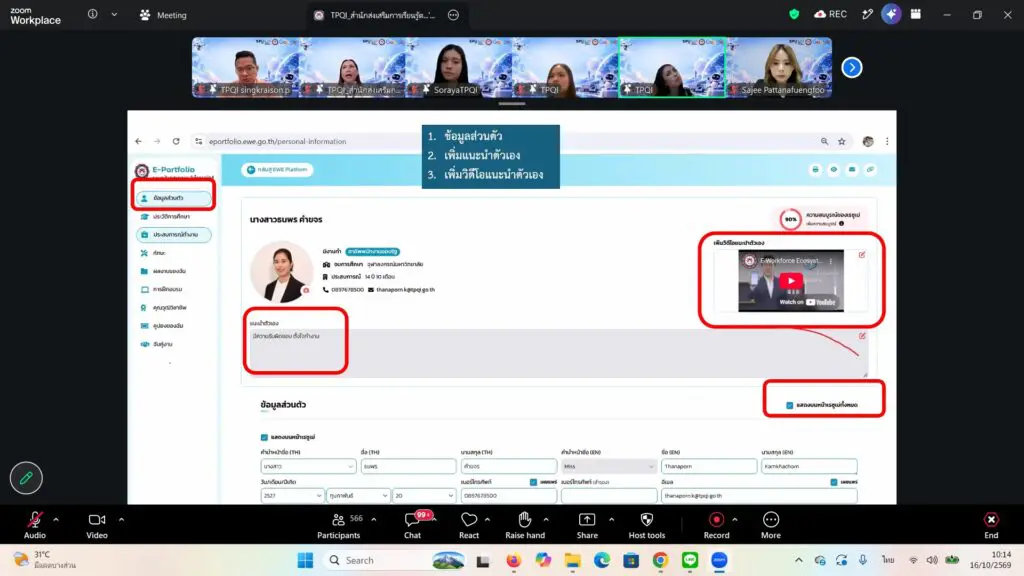The image size is (1024, 576).
Task: Open the Meeting tab in Zoom Workplace
Action: [x=163, y=15]
